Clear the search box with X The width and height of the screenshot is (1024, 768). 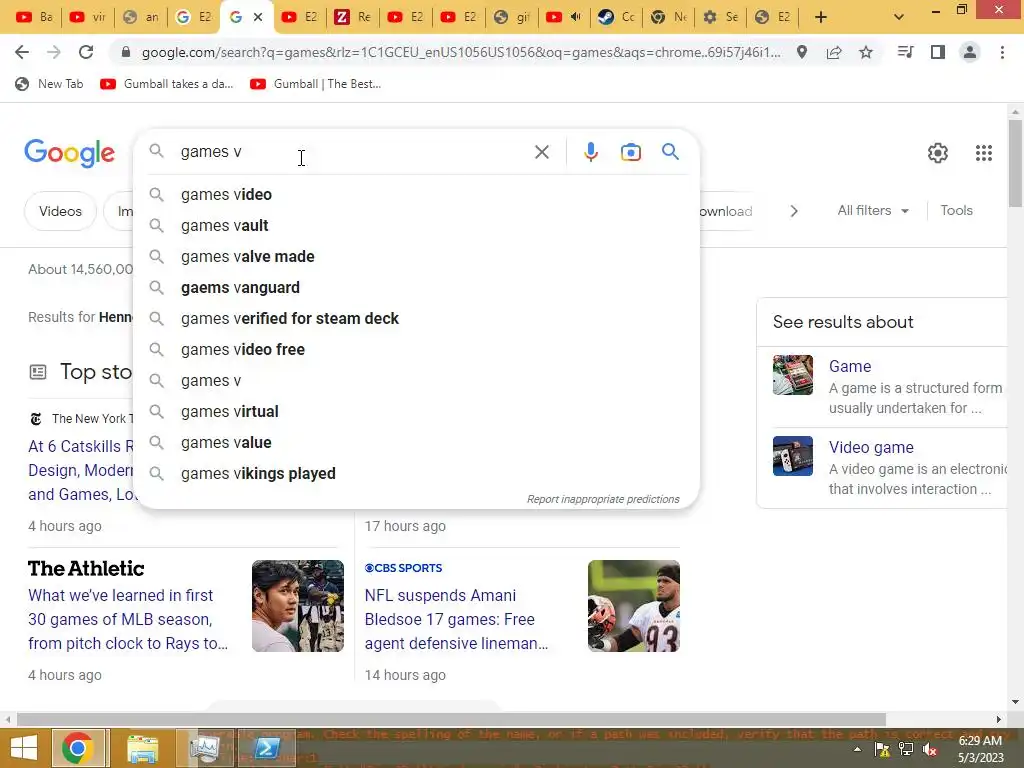click(x=541, y=152)
